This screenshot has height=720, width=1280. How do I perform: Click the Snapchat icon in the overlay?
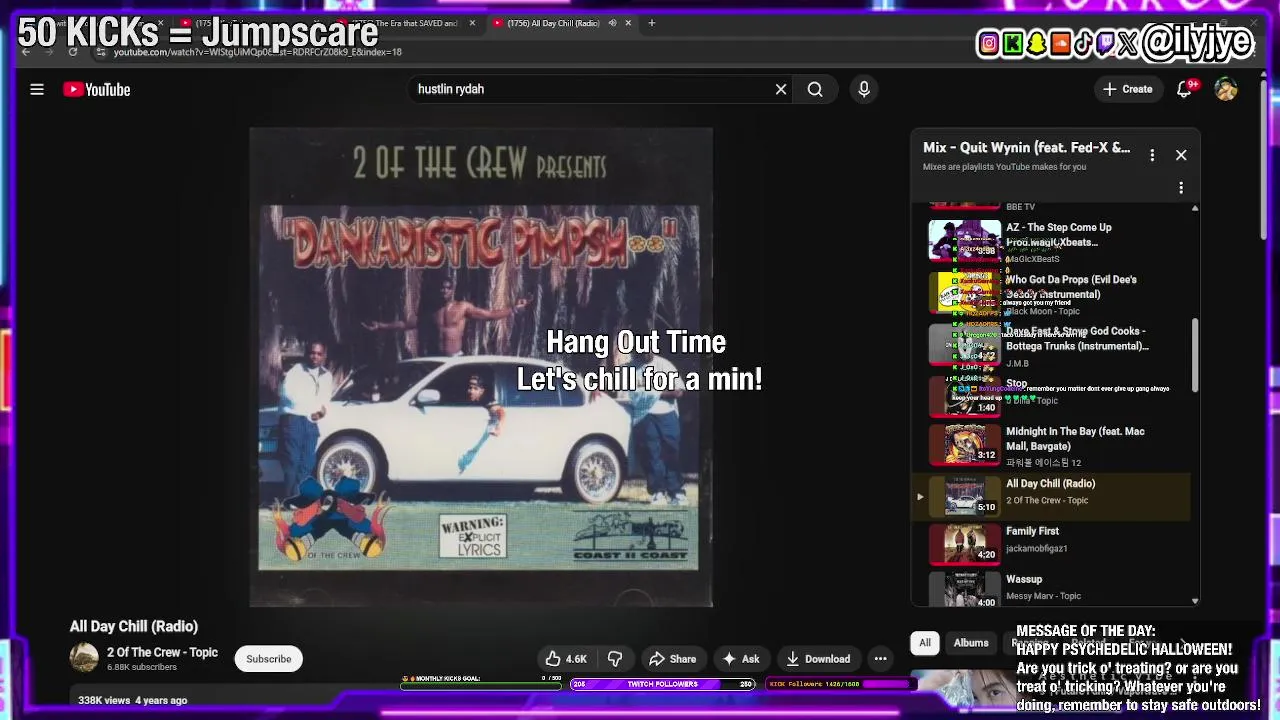pyautogui.click(x=1036, y=43)
